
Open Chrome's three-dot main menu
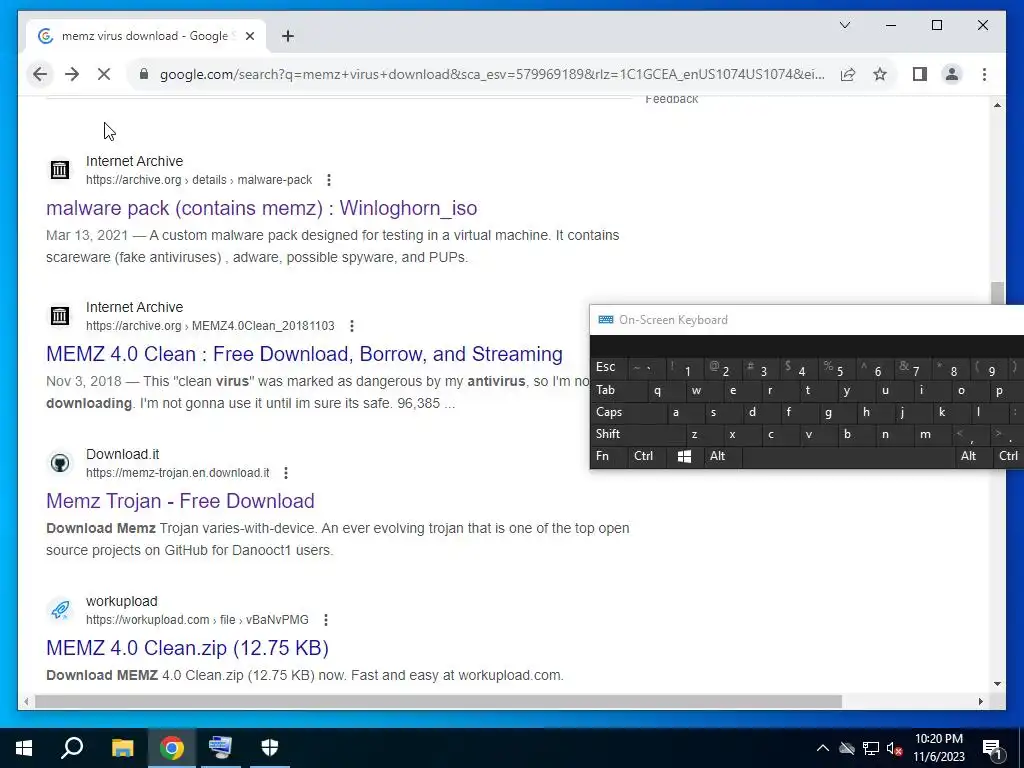pyautogui.click(x=984, y=74)
